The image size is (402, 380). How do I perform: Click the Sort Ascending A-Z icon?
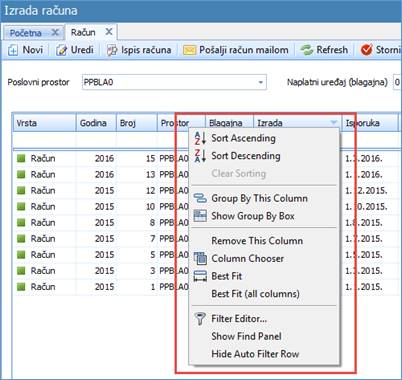click(x=200, y=138)
